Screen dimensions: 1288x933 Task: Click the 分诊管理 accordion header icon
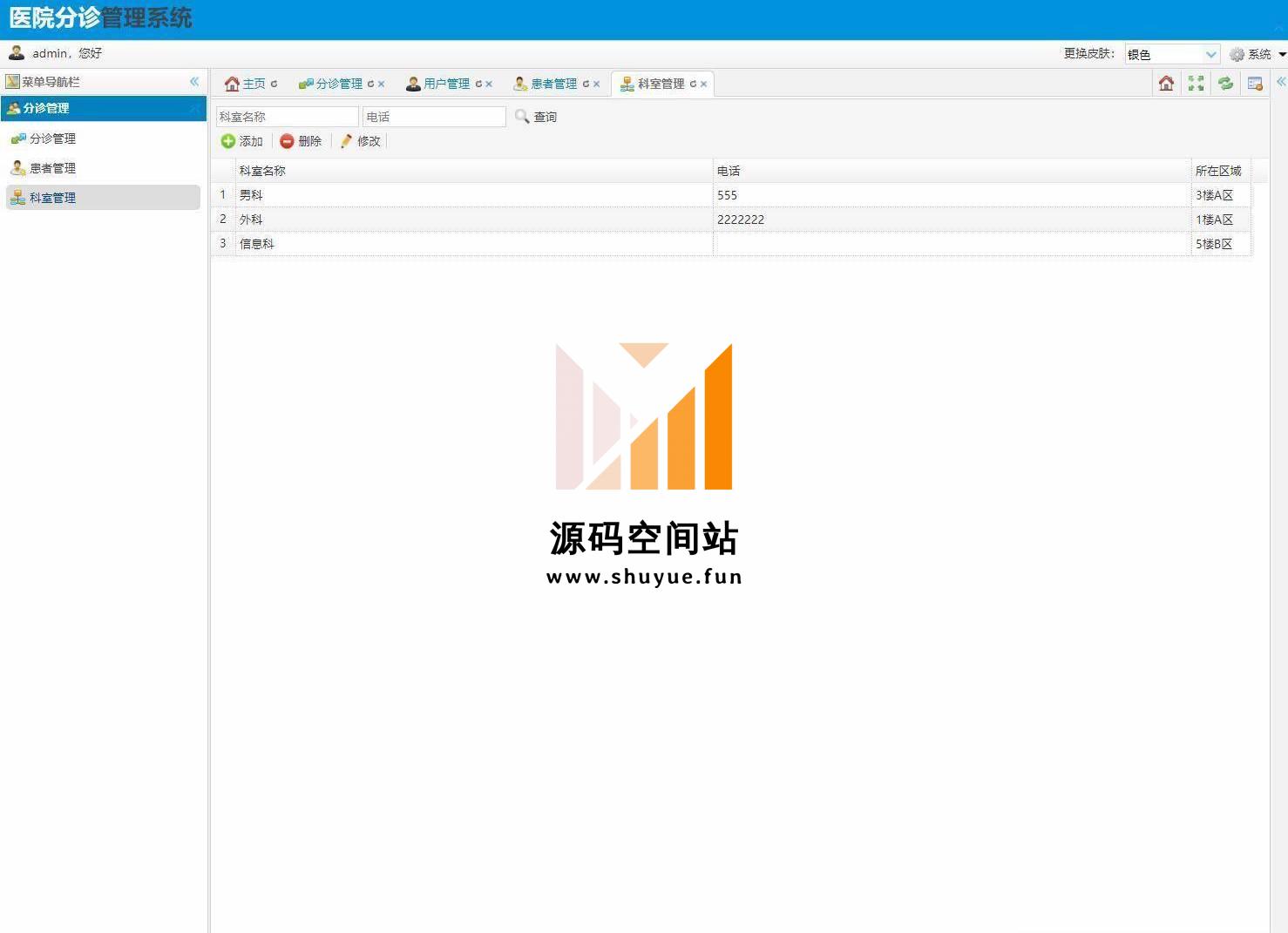point(13,108)
